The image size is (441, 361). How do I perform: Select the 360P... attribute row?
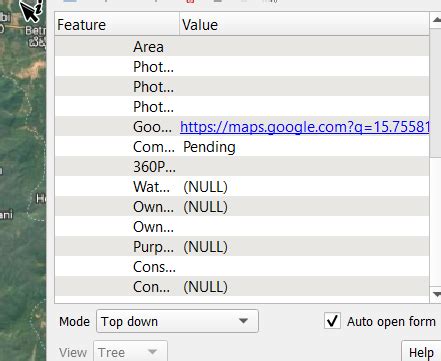242,167
